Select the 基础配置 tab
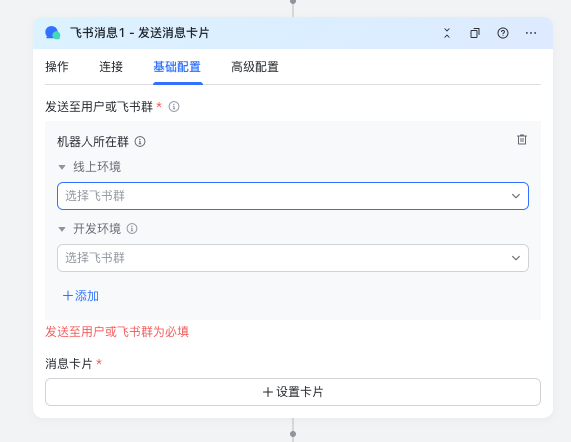The image size is (571, 442). point(177,67)
